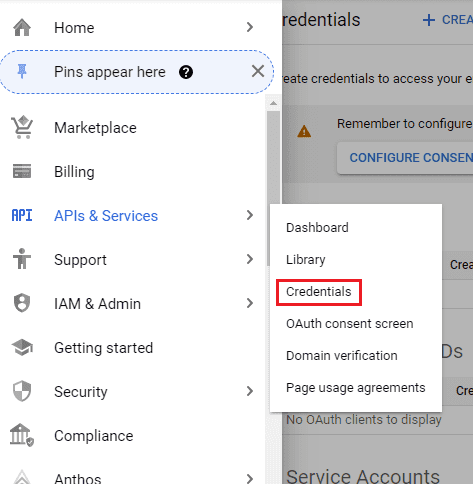Dismiss the Pins appear here banner
Image resolution: width=473 pixels, height=484 pixels.
tap(258, 71)
